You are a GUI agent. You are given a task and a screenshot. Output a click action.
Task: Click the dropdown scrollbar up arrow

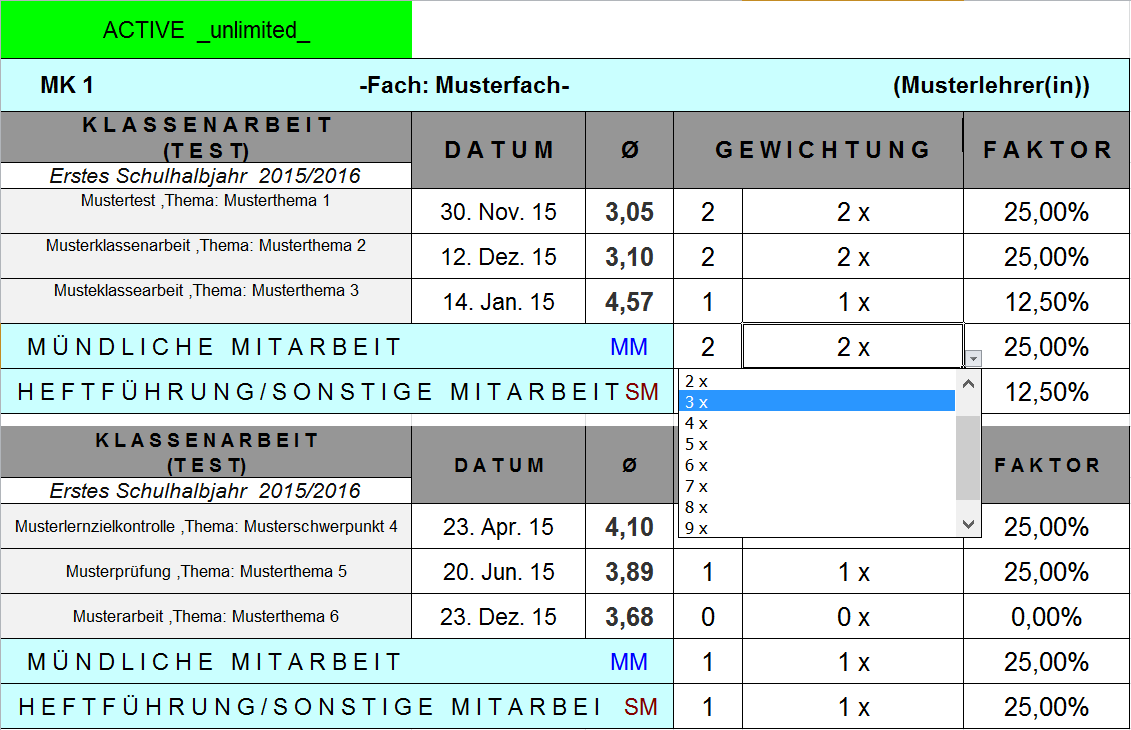(x=967, y=386)
